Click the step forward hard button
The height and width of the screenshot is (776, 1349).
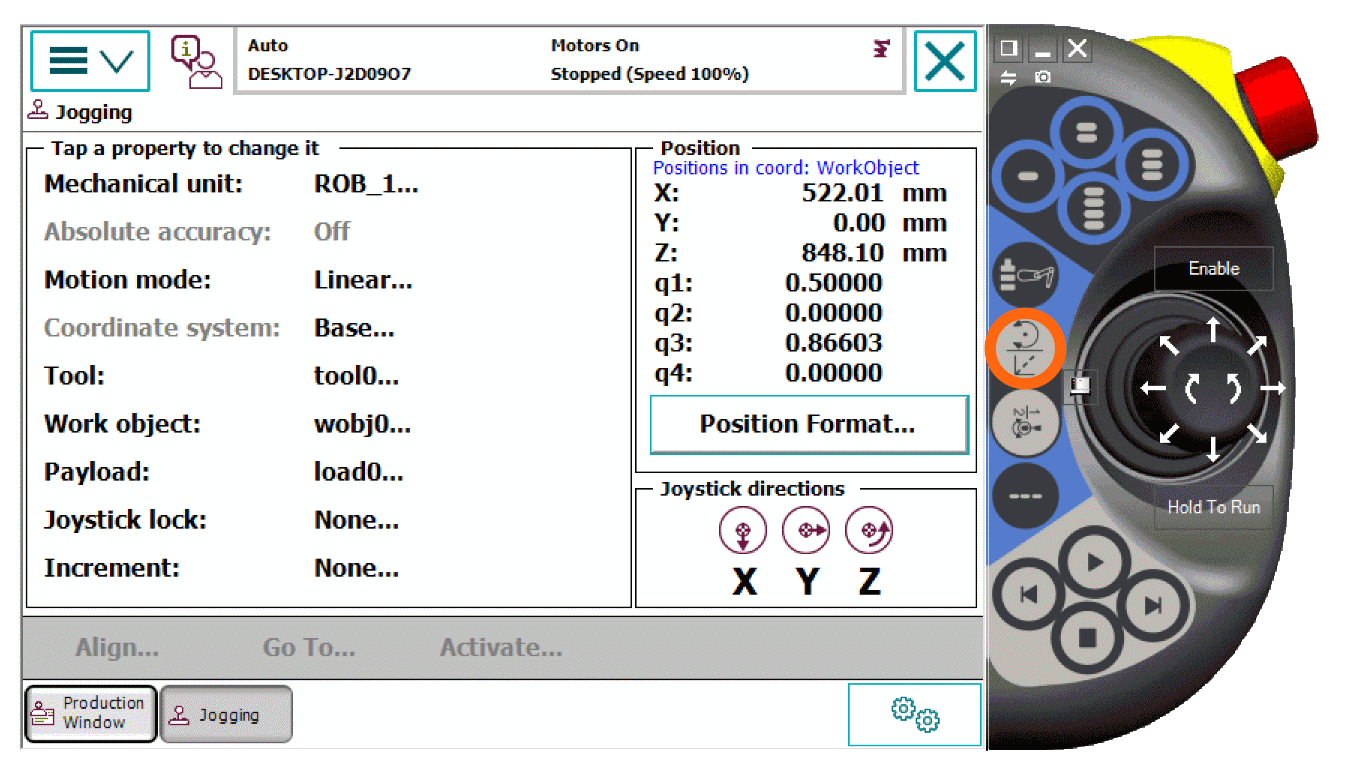(1153, 604)
